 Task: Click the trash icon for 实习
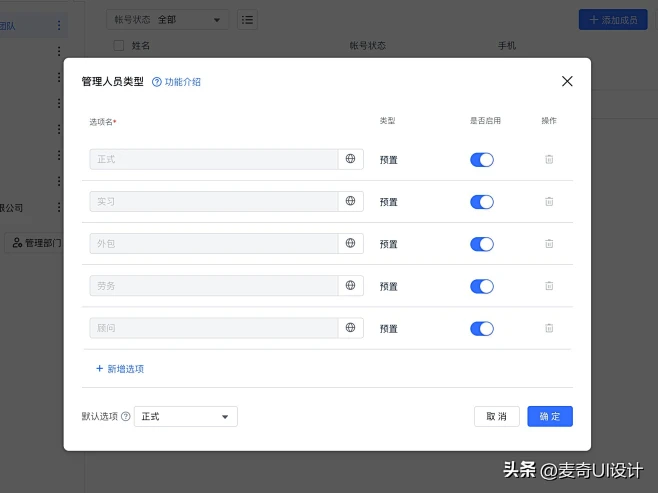pyautogui.click(x=549, y=201)
